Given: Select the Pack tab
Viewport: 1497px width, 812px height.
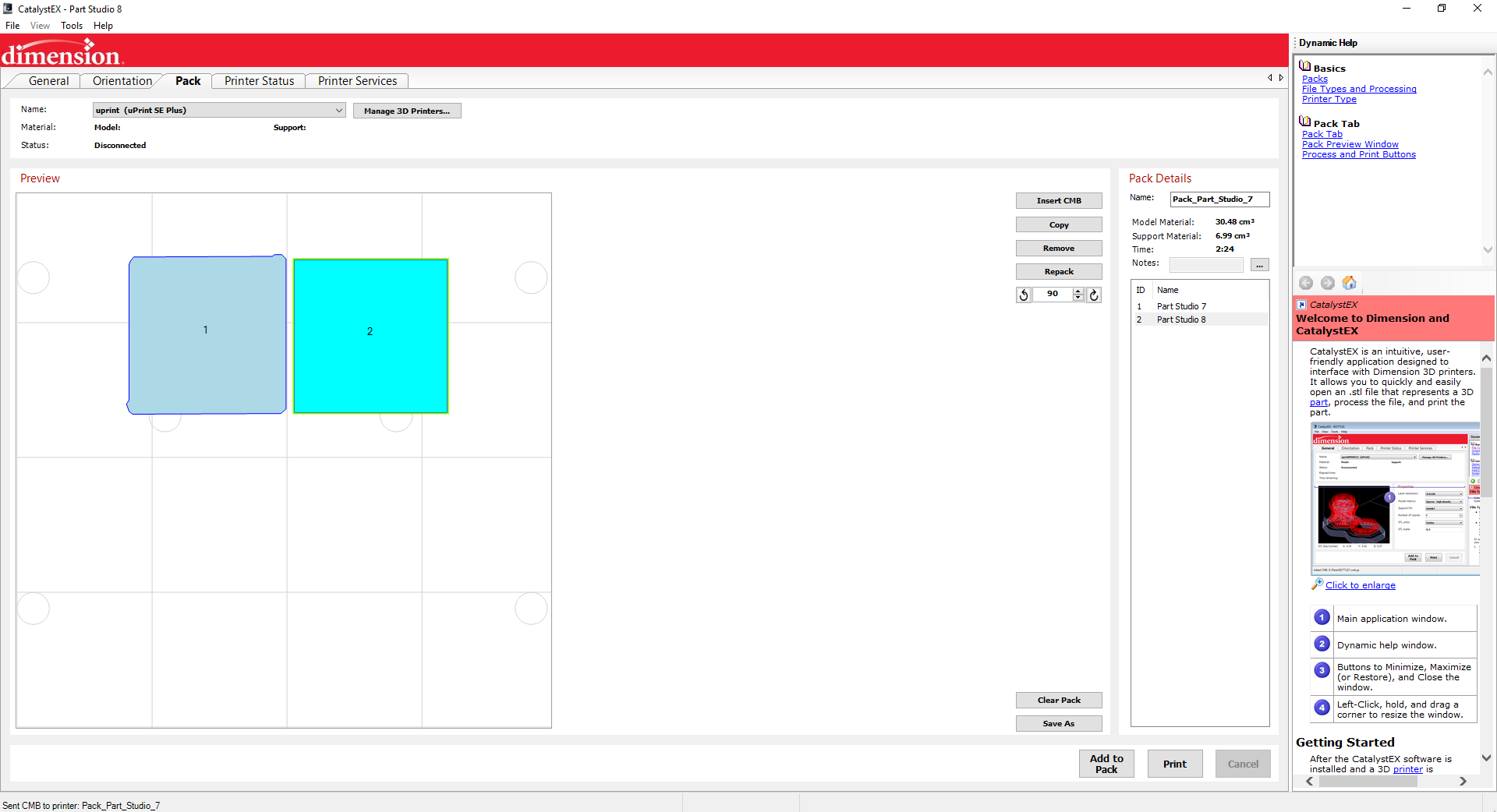Looking at the screenshot, I should pyautogui.click(x=188, y=81).
